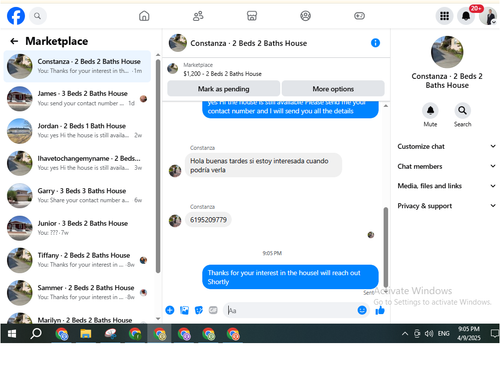Viewport: 500px width, 370px height.
Task: Expand Media, files and links section
Action: pyautogui.click(x=446, y=186)
